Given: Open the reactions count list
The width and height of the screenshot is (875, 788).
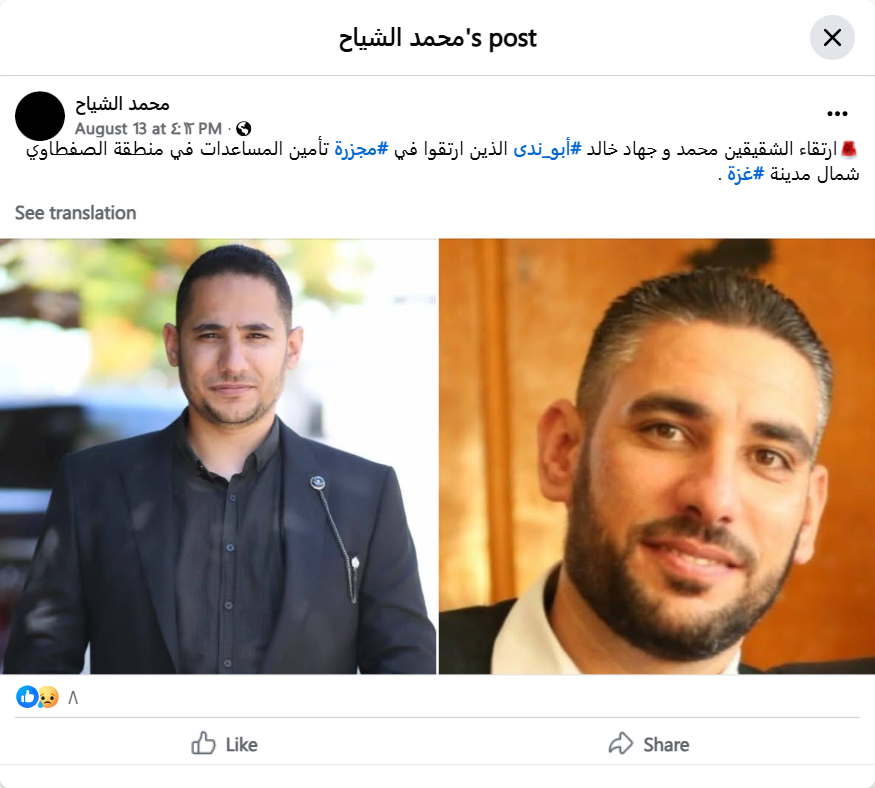Looking at the screenshot, I should pyautogui.click(x=73, y=698).
